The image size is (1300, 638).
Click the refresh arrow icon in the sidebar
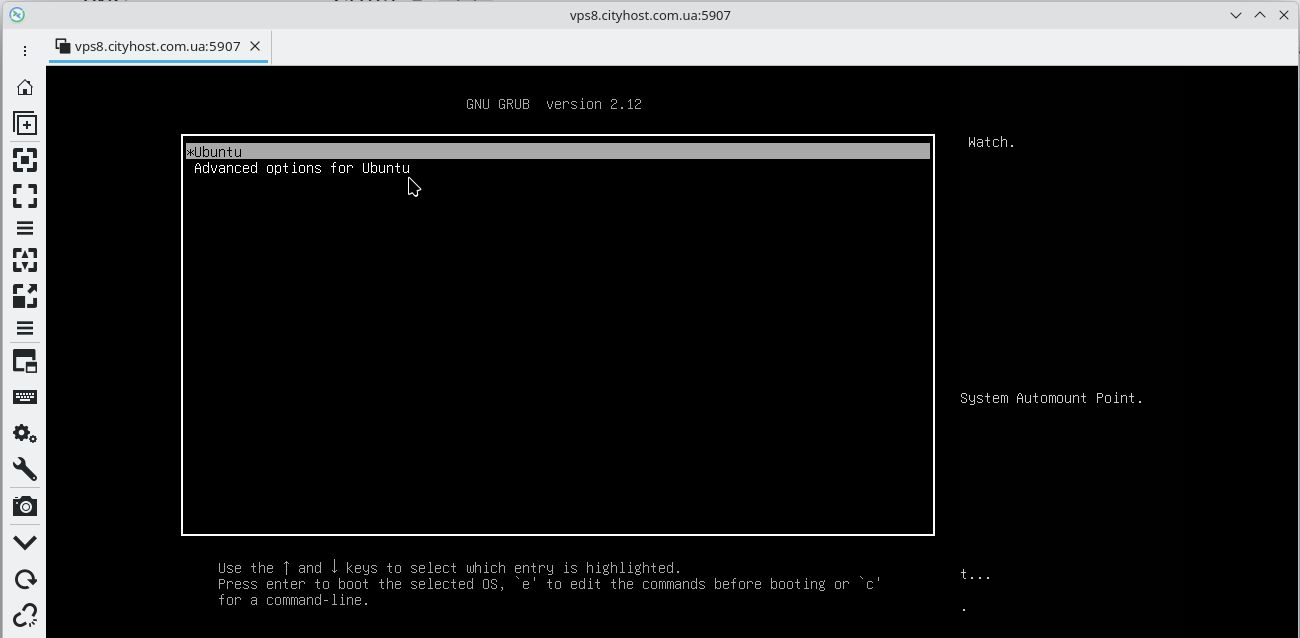(x=25, y=580)
